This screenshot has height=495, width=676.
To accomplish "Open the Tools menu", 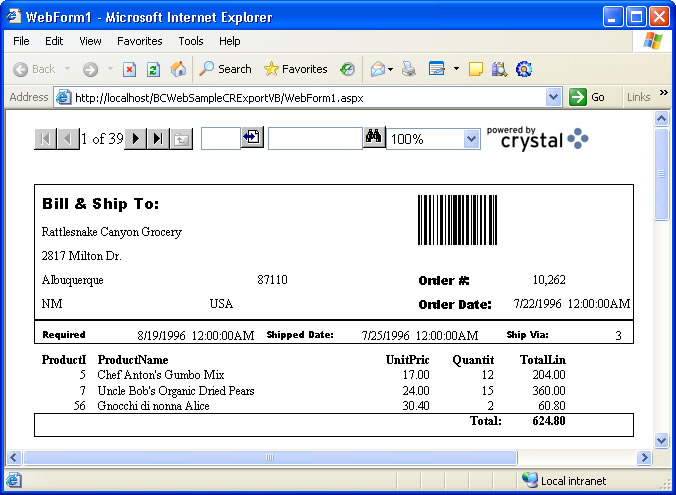I will [190, 41].
